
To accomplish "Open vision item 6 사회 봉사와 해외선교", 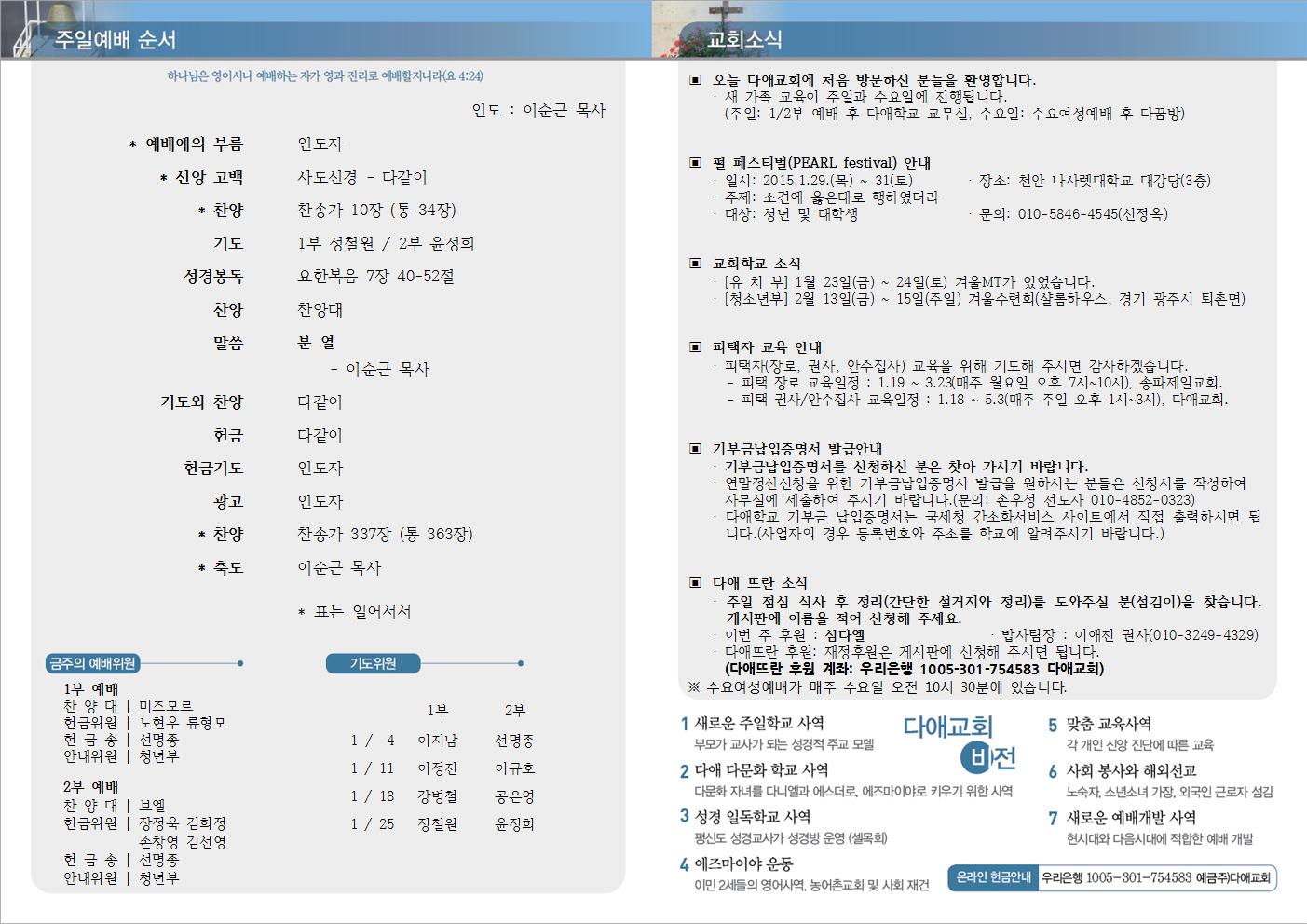I will coord(1131,770).
